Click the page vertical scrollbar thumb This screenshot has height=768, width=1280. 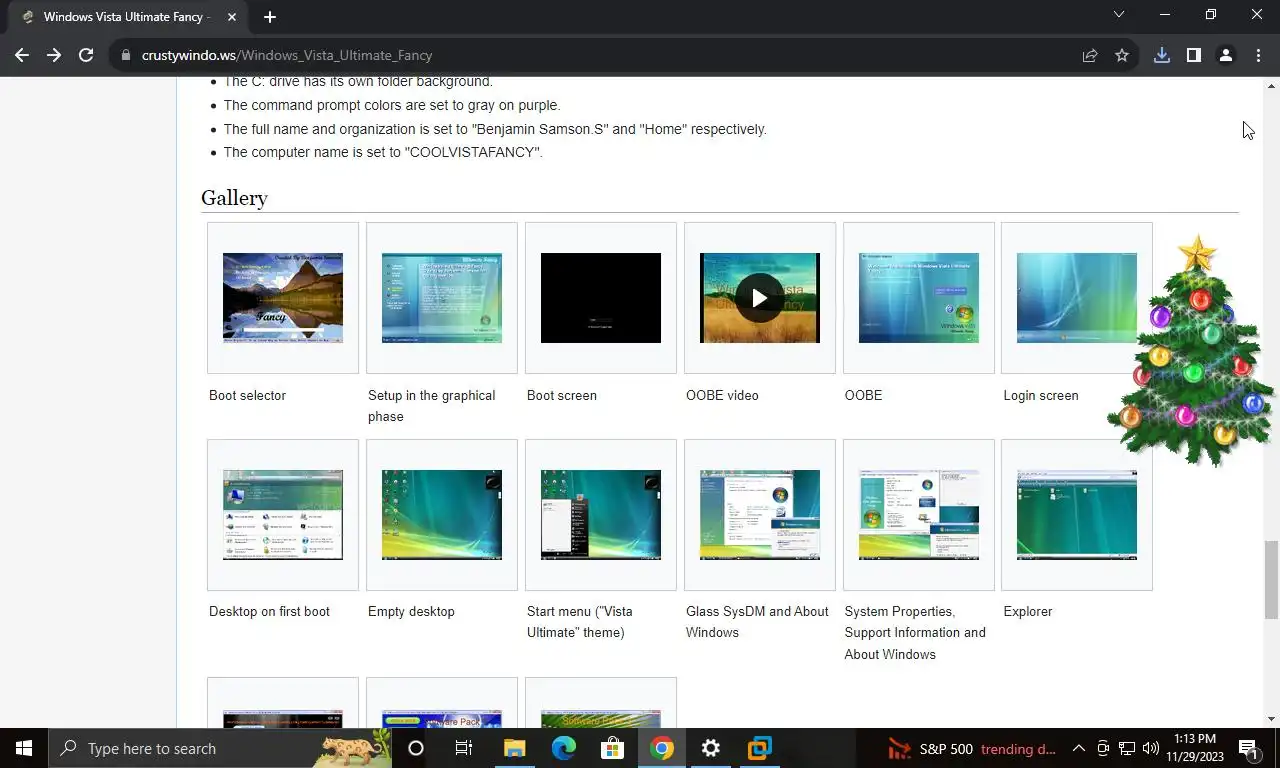(1272, 580)
